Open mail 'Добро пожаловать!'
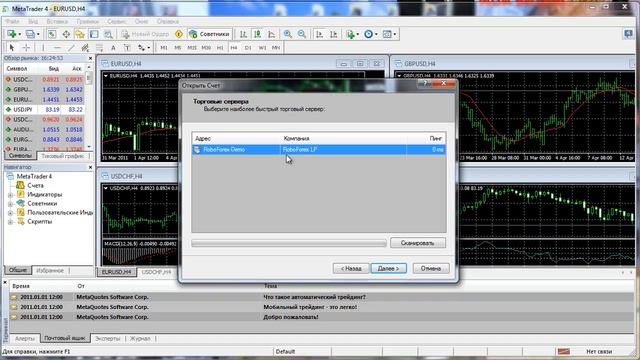The image size is (640, 360). click(x=291, y=317)
